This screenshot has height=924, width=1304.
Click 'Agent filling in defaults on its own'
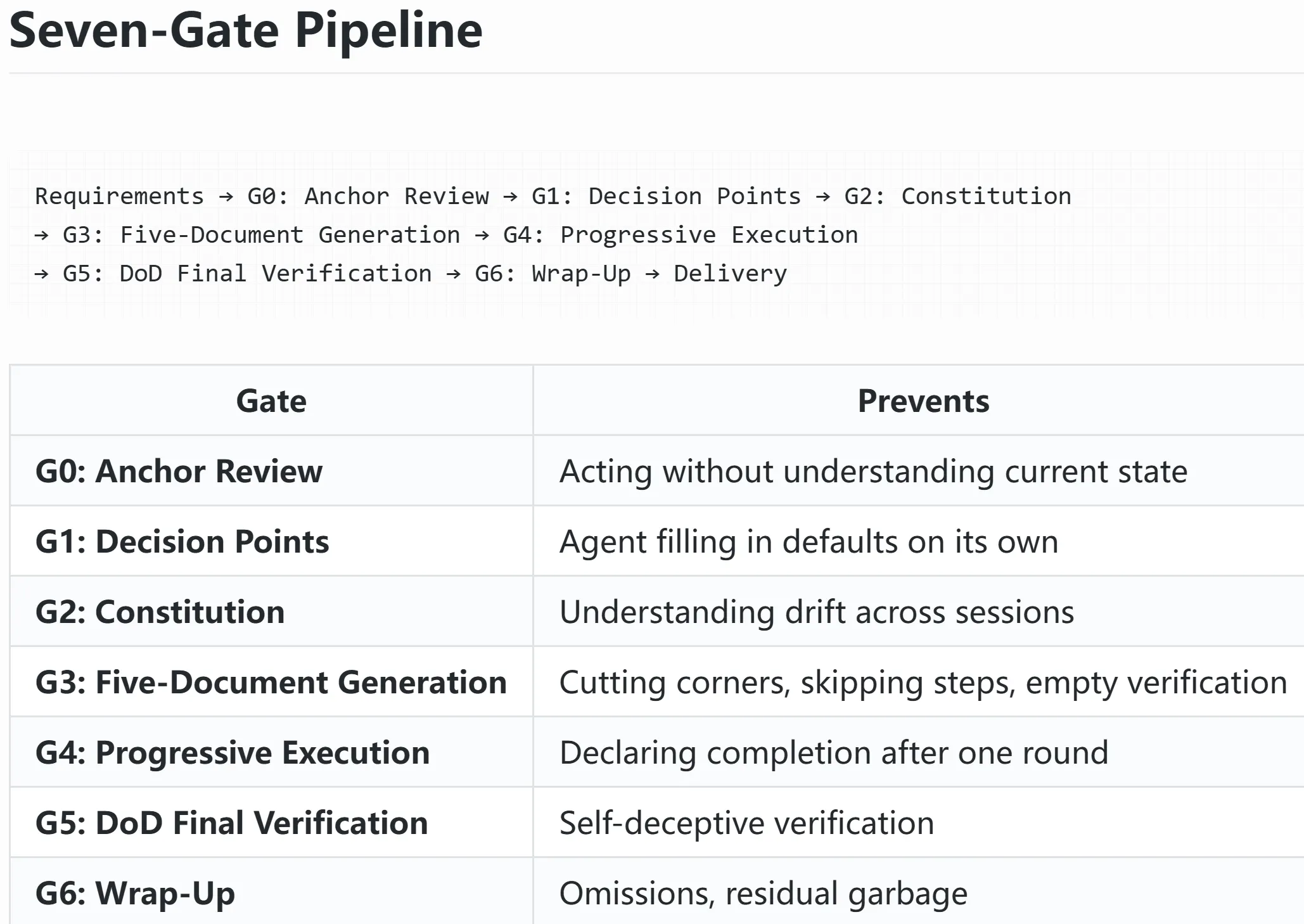pyautogui.click(x=809, y=542)
